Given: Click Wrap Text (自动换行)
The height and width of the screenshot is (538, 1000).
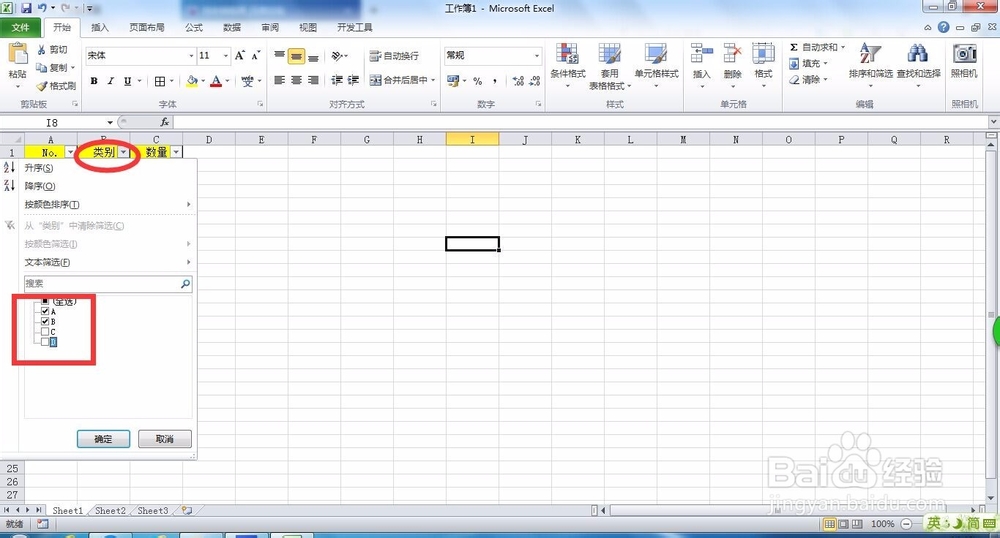Looking at the screenshot, I should click(x=394, y=56).
